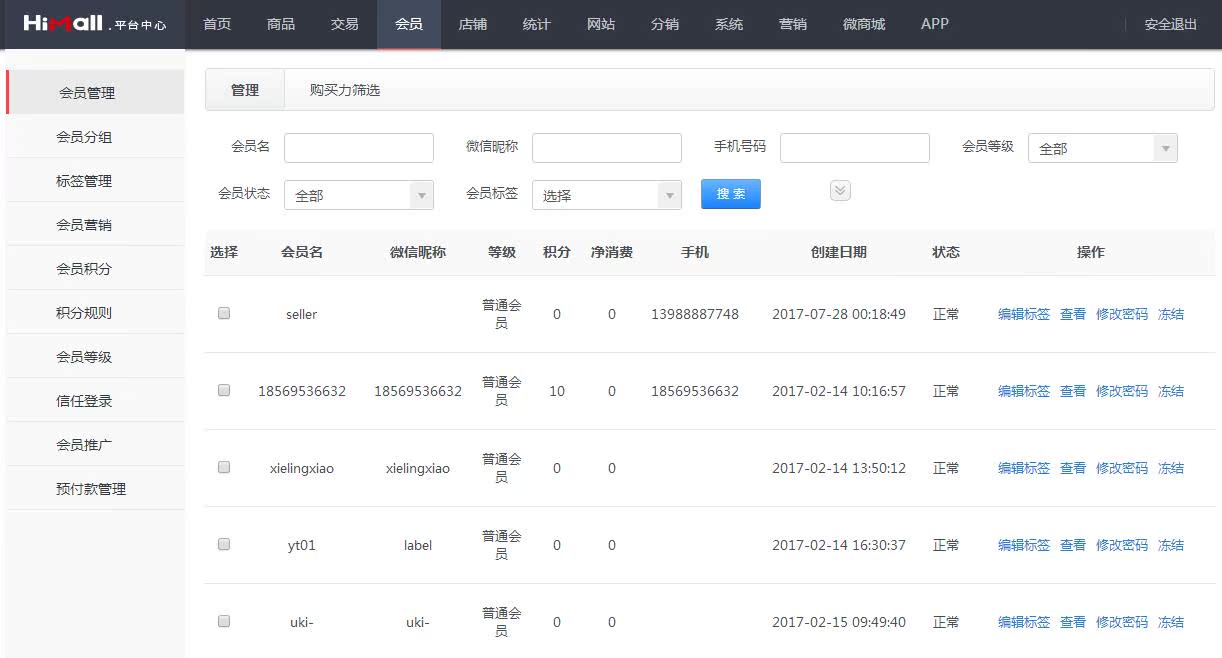Select 会员分组 in the sidebar
The width and height of the screenshot is (1222, 658).
pyautogui.click(x=95, y=136)
